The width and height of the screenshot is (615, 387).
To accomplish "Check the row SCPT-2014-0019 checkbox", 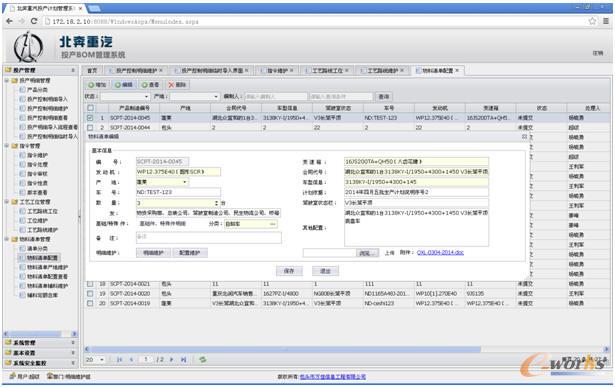I will [90, 303].
